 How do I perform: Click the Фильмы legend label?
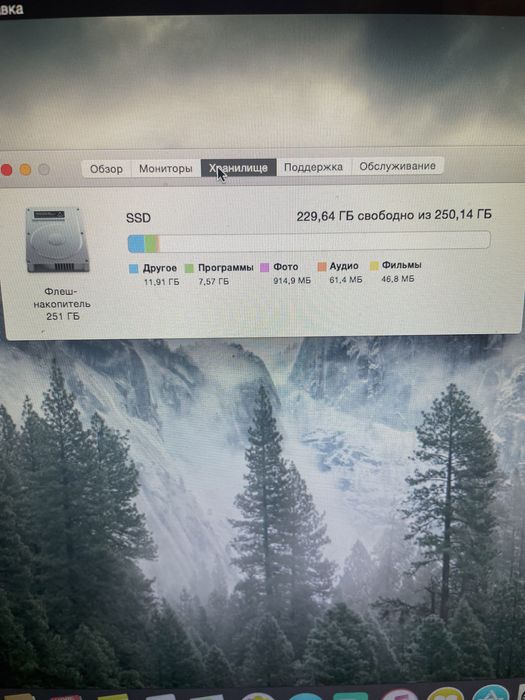click(x=401, y=265)
